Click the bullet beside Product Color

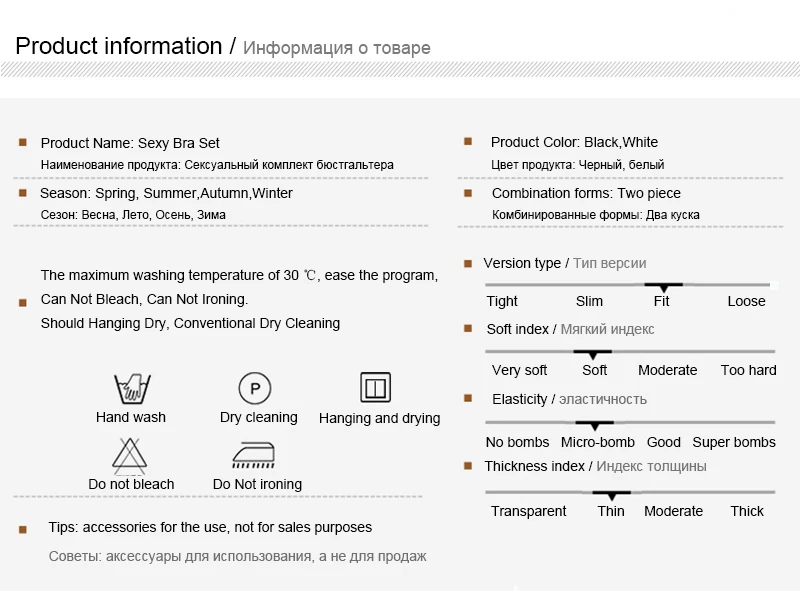pyautogui.click(x=468, y=141)
